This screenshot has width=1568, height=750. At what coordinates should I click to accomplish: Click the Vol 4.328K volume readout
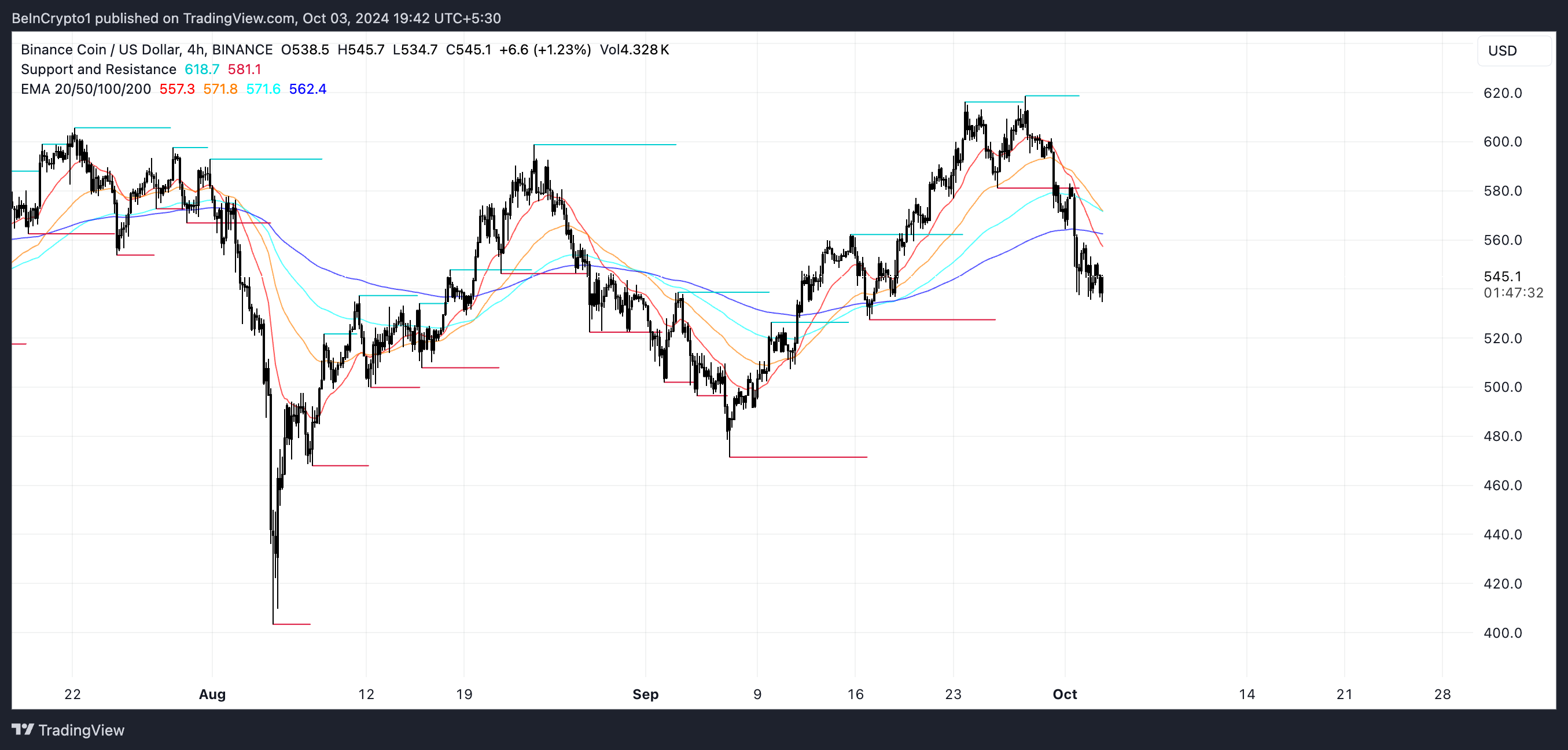[x=634, y=49]
